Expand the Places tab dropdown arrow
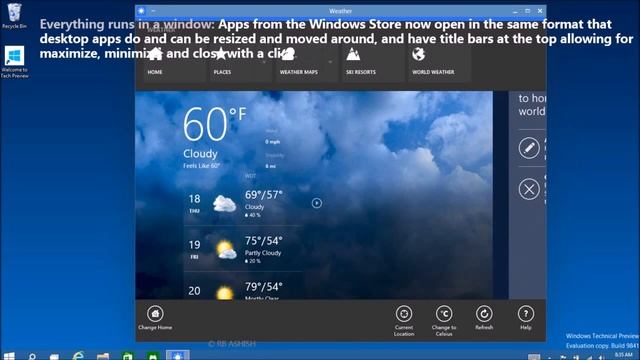 (264, 62)
